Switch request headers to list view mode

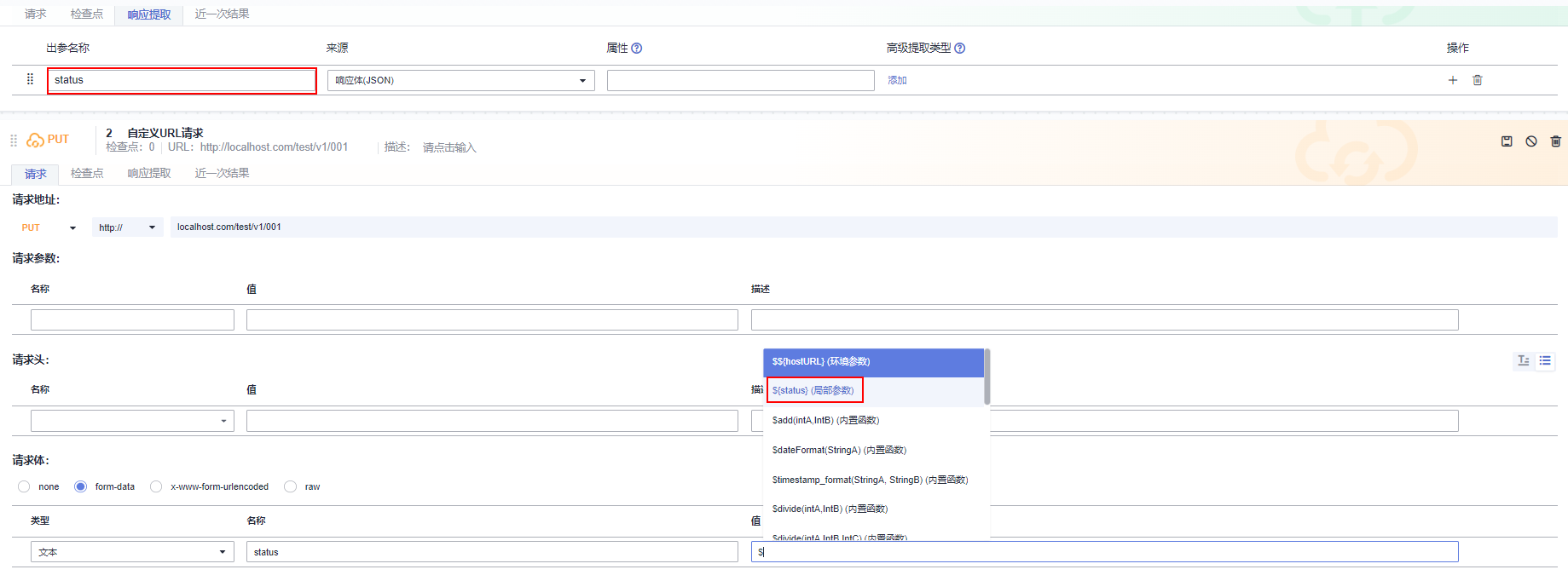pyautogui.click(x=1545, y=360)
